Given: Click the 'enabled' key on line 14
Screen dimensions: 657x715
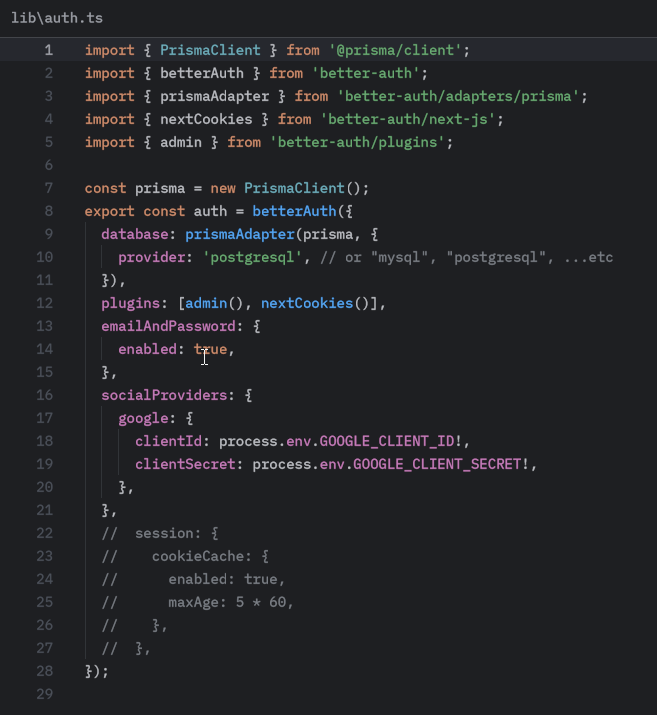Looking at the screenshot, I should tap(147, 349).
